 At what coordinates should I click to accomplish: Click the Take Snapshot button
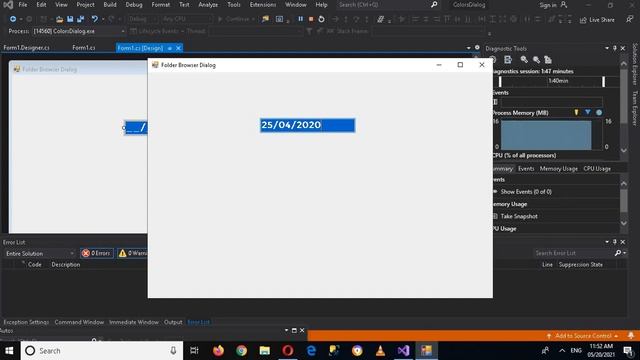pos(519,216)
